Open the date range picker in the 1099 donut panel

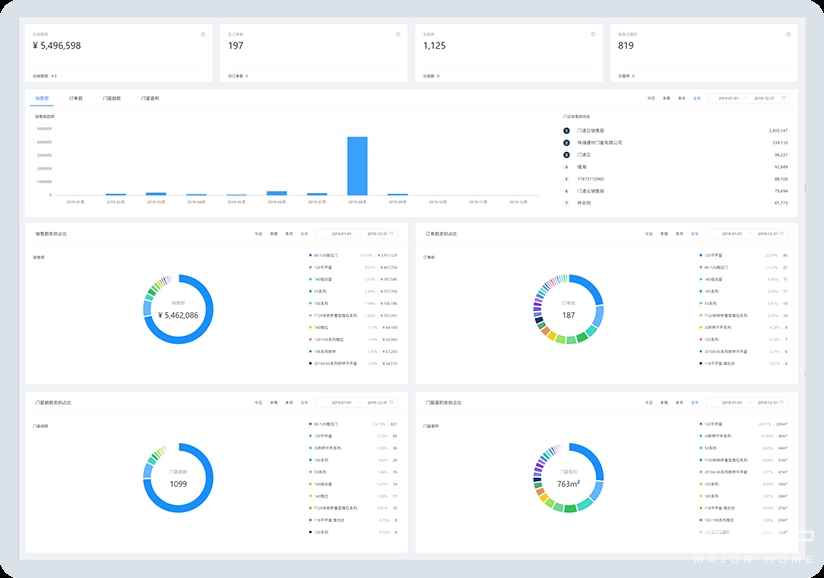[353, 402]
